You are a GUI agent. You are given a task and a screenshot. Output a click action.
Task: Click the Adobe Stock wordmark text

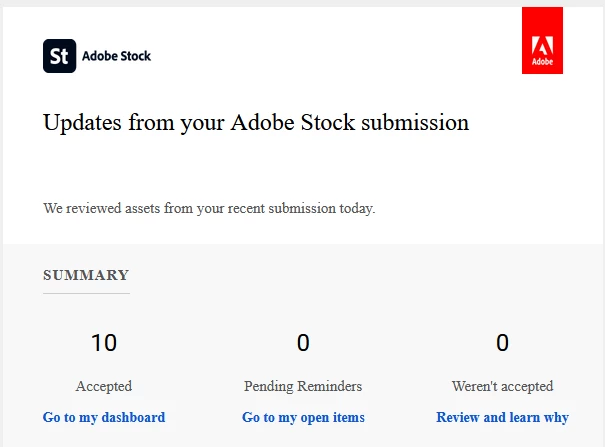[116, 56]
